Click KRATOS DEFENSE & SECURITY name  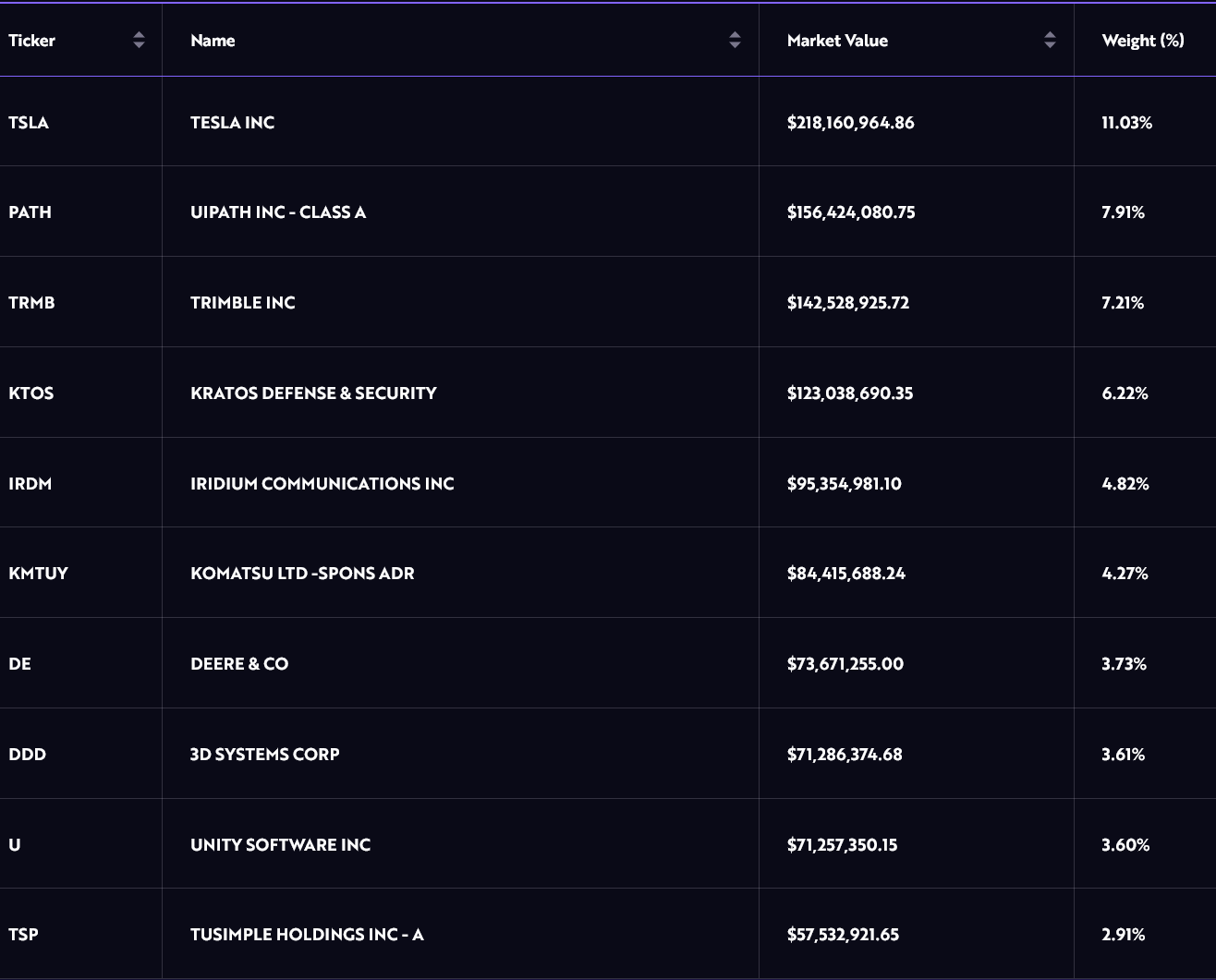tap(313, 393)
